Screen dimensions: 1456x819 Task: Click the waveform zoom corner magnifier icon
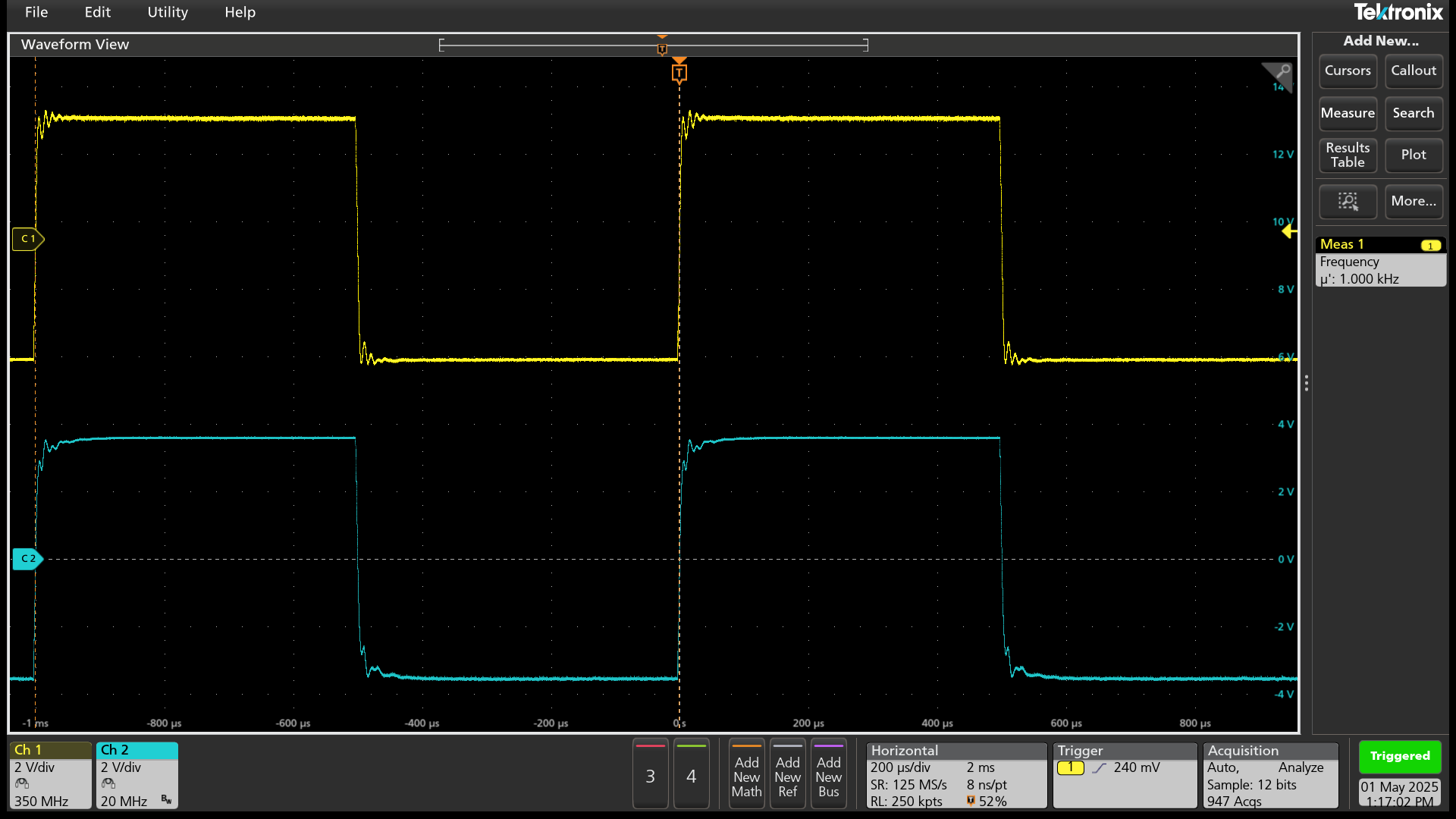tap(1279, 74)
